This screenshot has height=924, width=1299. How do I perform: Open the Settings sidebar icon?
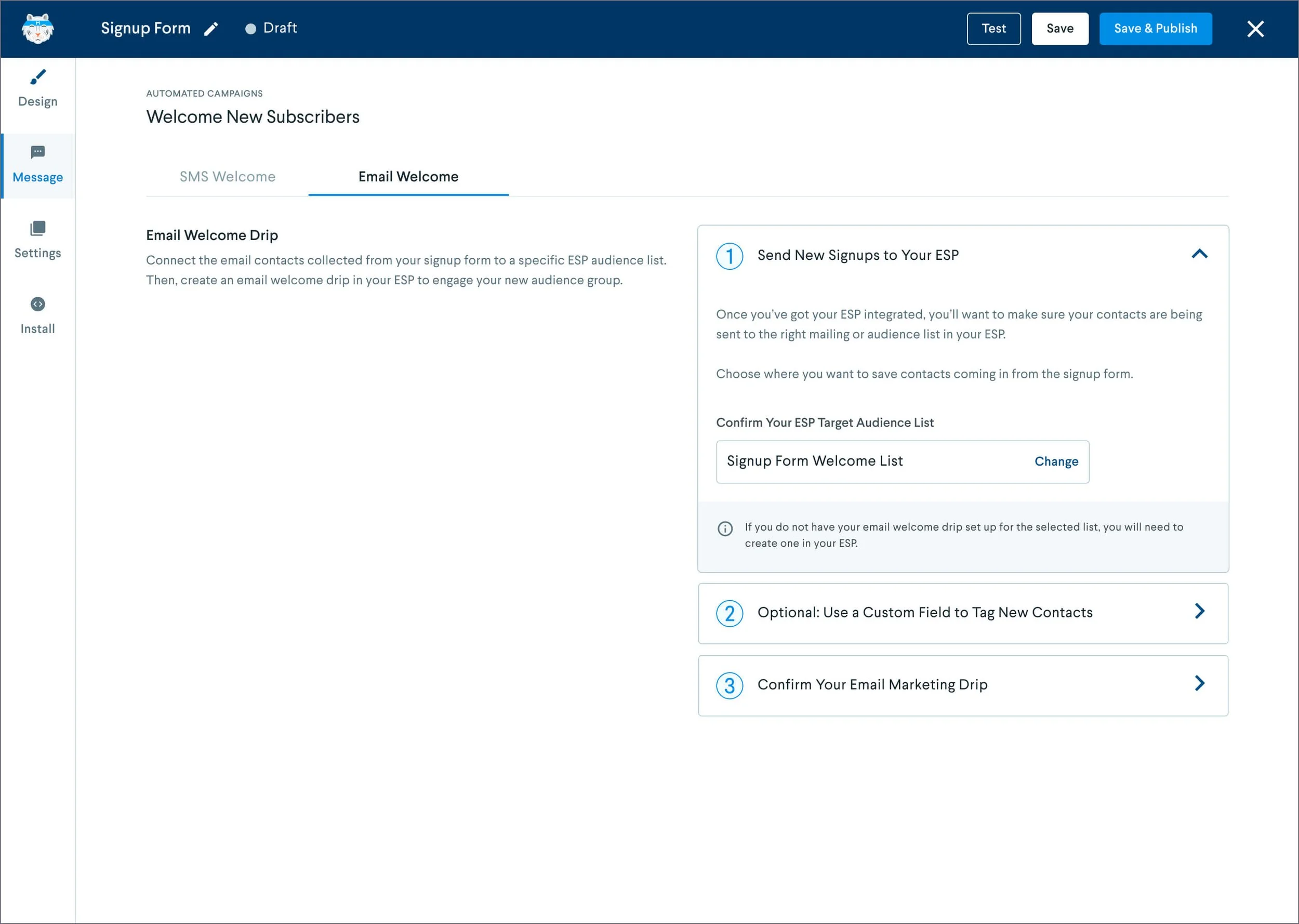pos(37,229)
